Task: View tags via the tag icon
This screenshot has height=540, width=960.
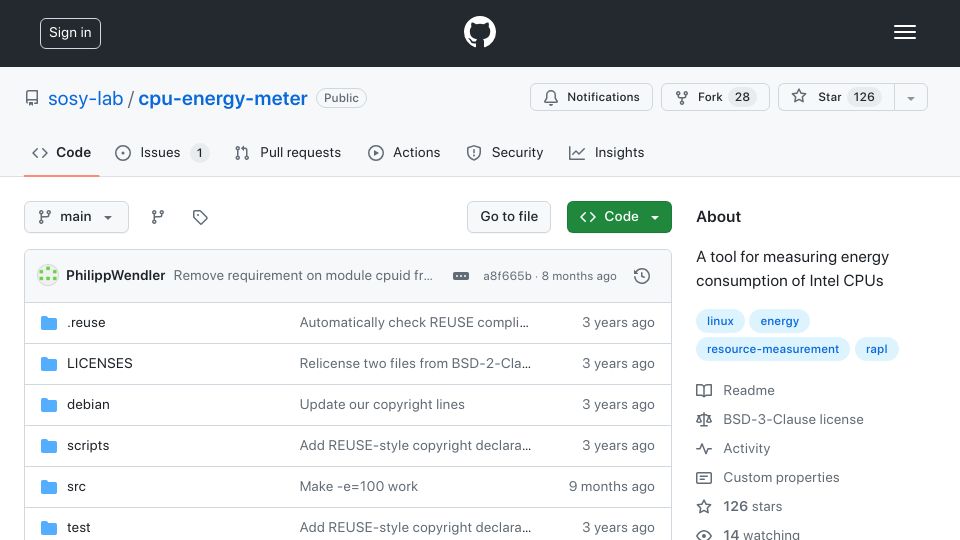Action: [200, 217]
